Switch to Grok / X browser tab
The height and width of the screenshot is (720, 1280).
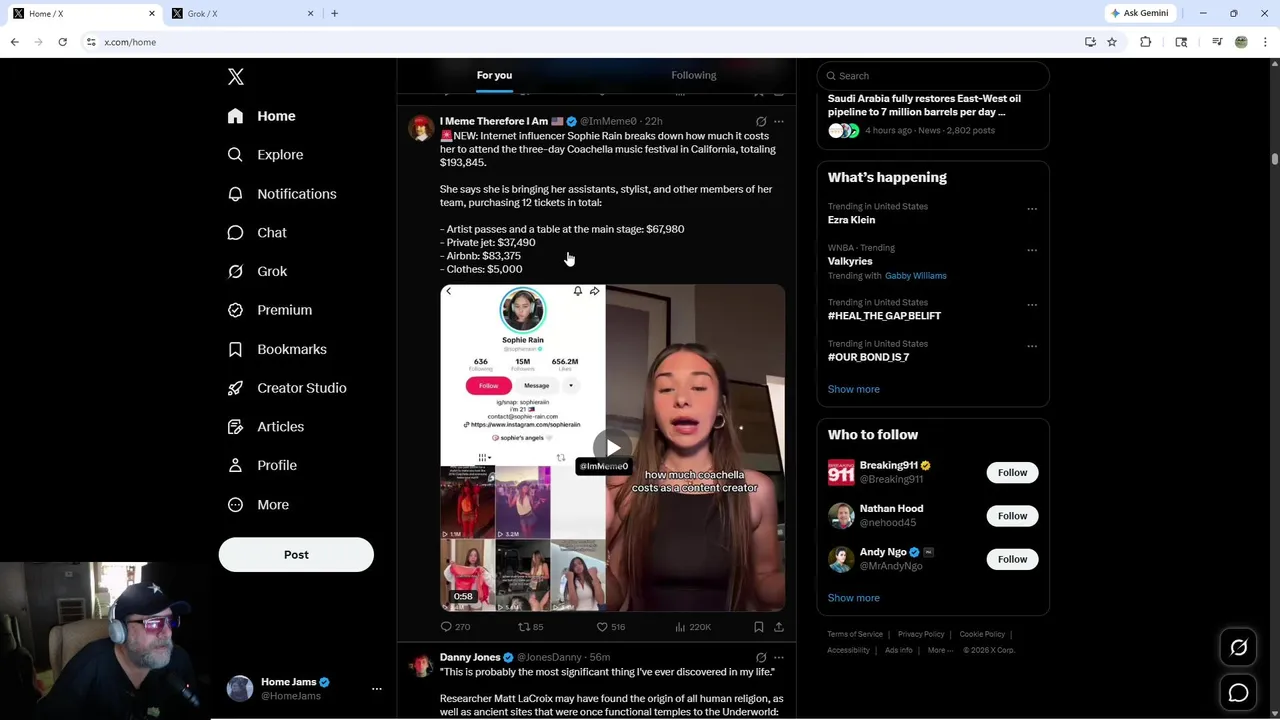[244, 13]
